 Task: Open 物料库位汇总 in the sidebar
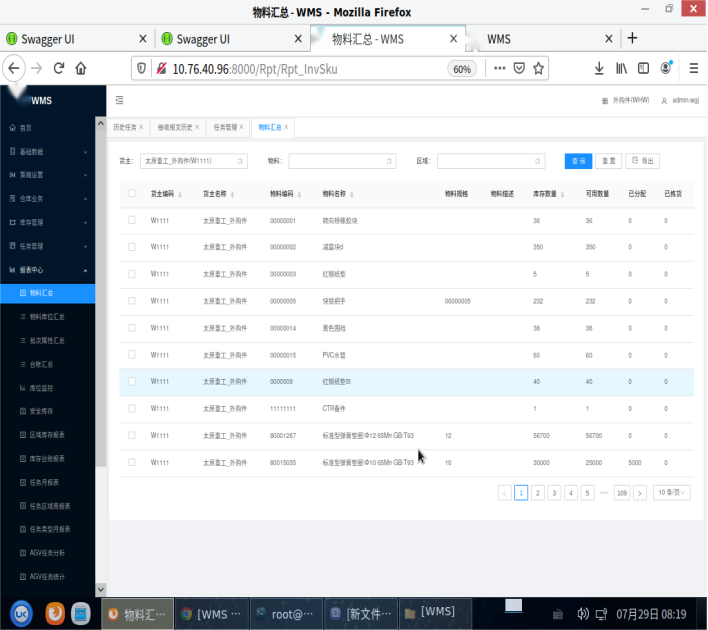pyautogui.click(x=47, y=317)
